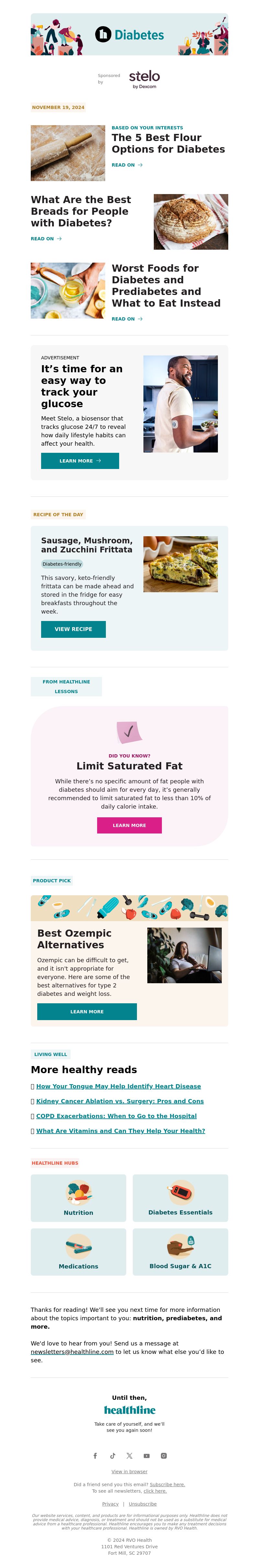Screen dimensions: 259x1568
Task: Open the Blood Sugar & A1C hub
Action: click(180, 1251)
